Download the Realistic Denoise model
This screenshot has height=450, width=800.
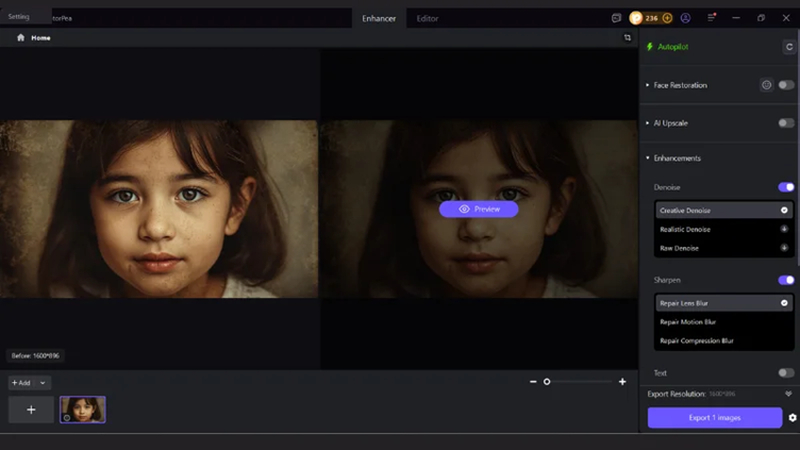(784, 229)
